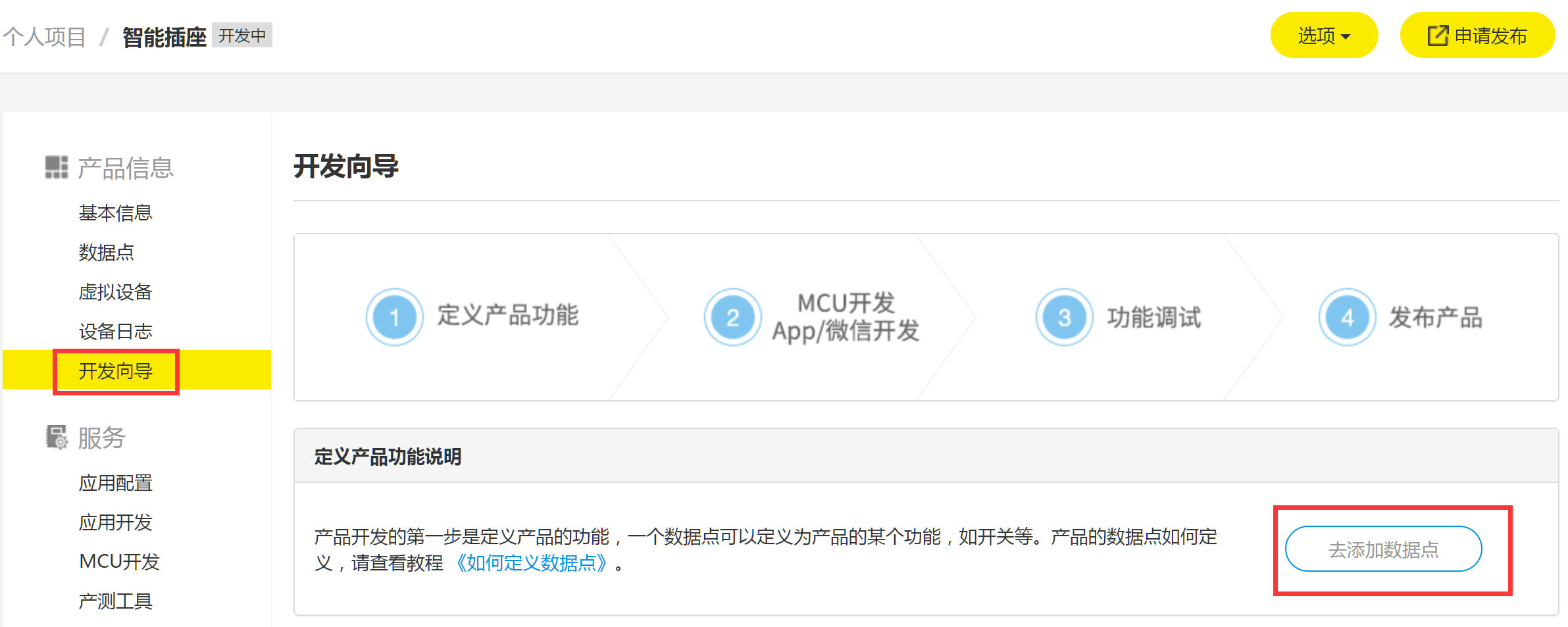The width and height of the screenshot is (1568, 627).
Task: Select the 功能调试 step label
Action: pos(1153,317)
